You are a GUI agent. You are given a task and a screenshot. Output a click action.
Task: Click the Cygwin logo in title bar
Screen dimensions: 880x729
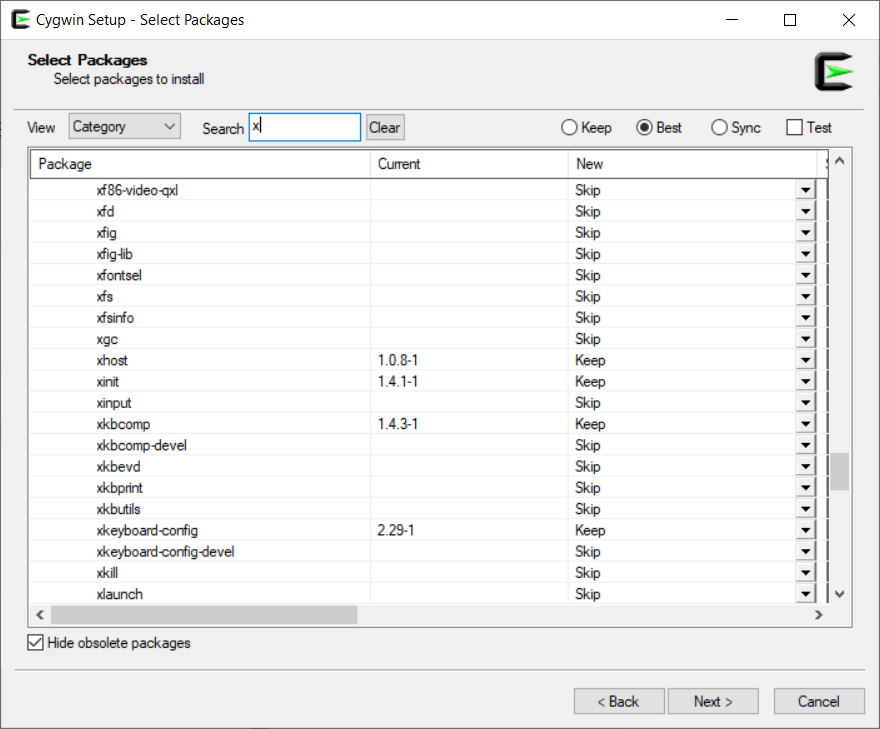[x=20, y=20]
